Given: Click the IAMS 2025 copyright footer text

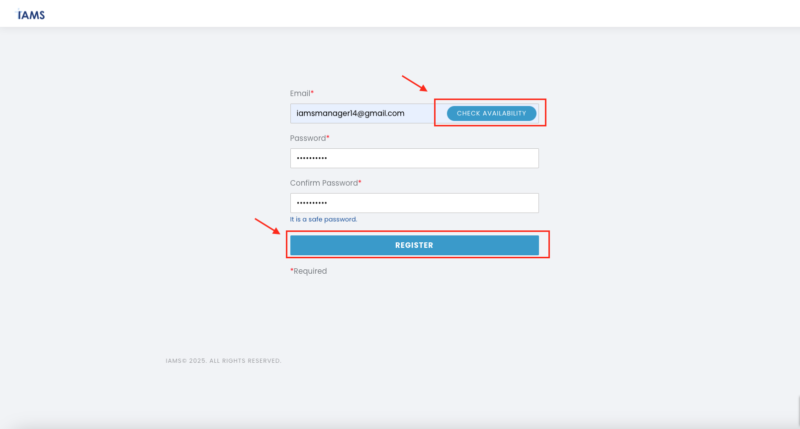Looking at the screenshot, I should pos(223,361).
